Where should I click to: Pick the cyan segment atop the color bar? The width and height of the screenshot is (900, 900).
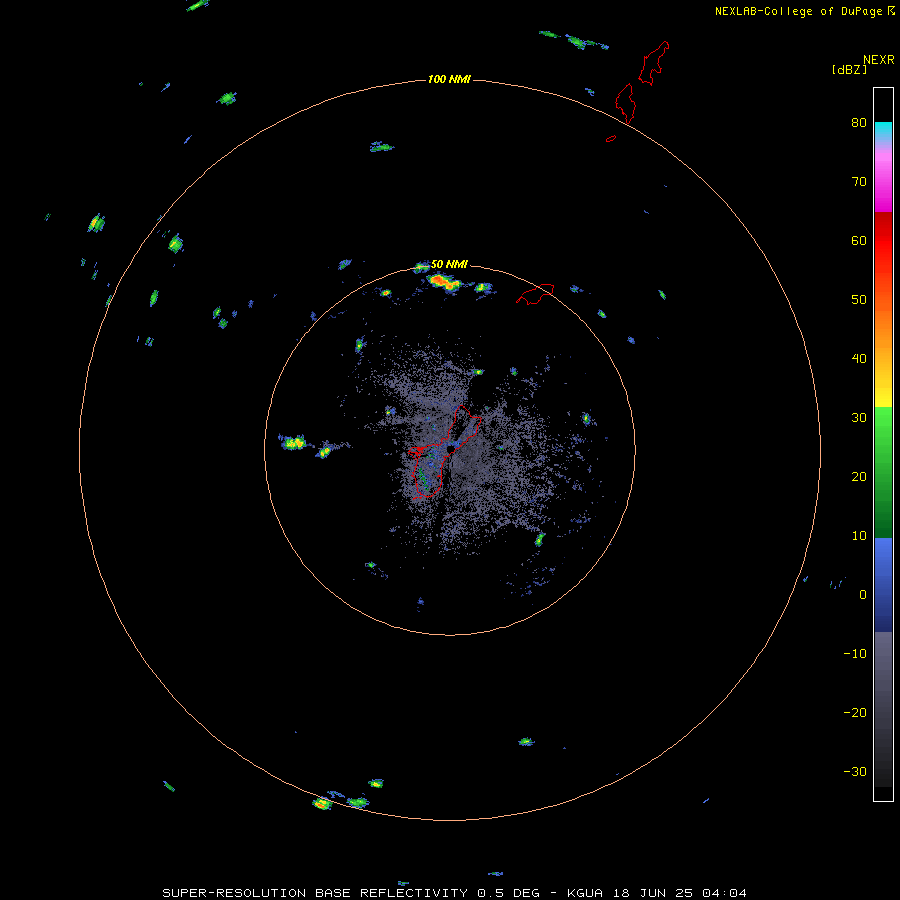click(x=883, y=133)
